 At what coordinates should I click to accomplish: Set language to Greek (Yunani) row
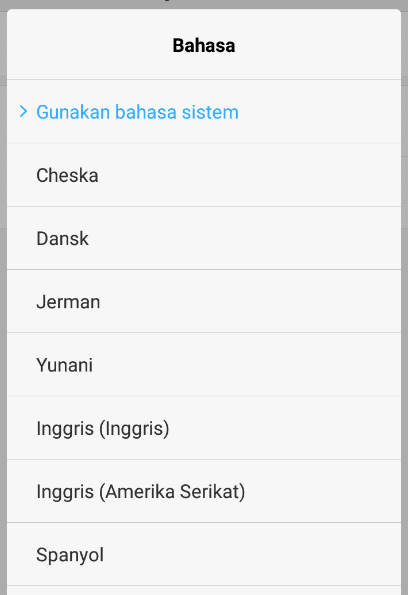pyautogui.click(x=204, y=365)
